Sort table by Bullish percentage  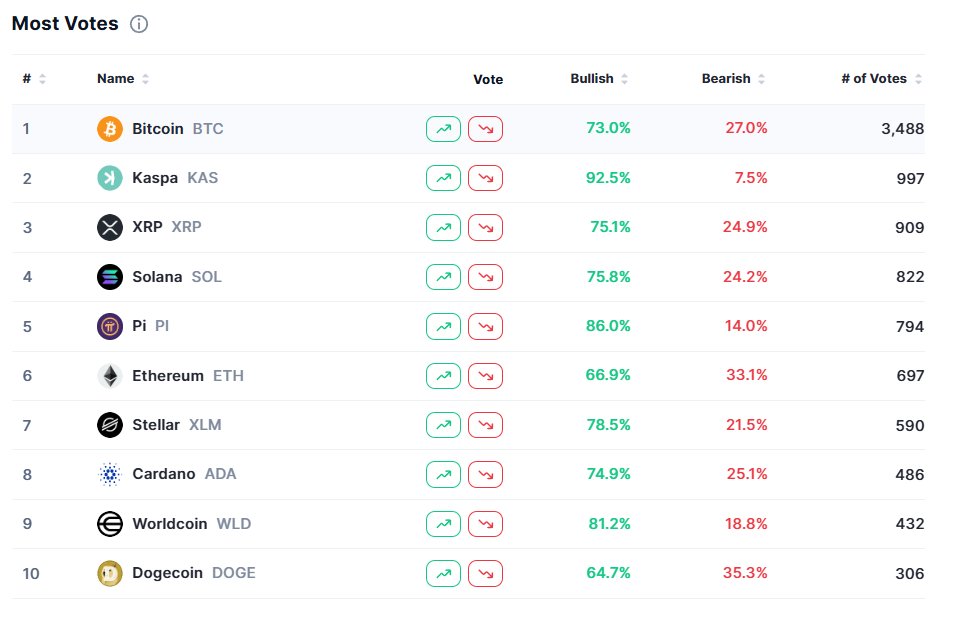point(599,79)
